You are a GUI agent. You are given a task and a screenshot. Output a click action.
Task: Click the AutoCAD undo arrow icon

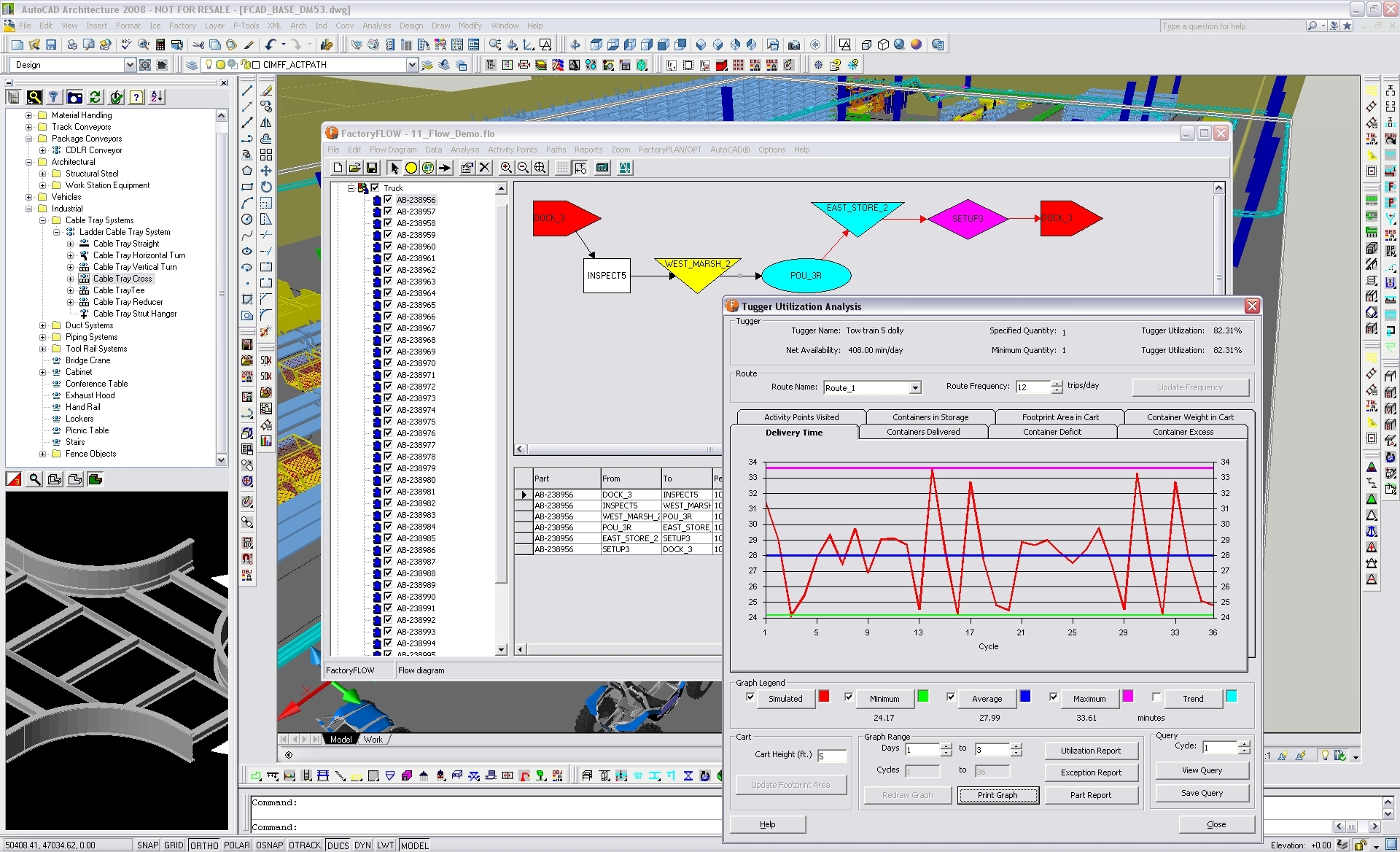tap(271, 44)
